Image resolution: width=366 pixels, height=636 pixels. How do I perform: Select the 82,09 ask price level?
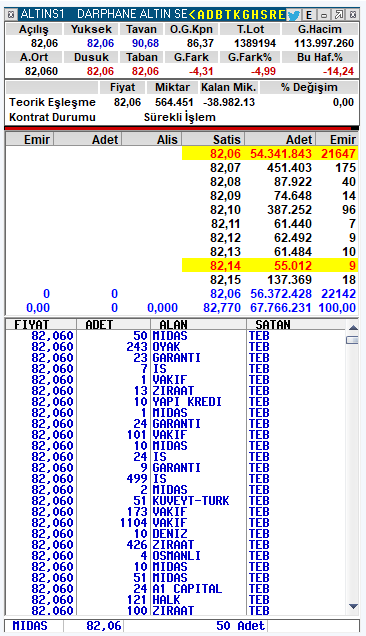click(x=269, y=196)
